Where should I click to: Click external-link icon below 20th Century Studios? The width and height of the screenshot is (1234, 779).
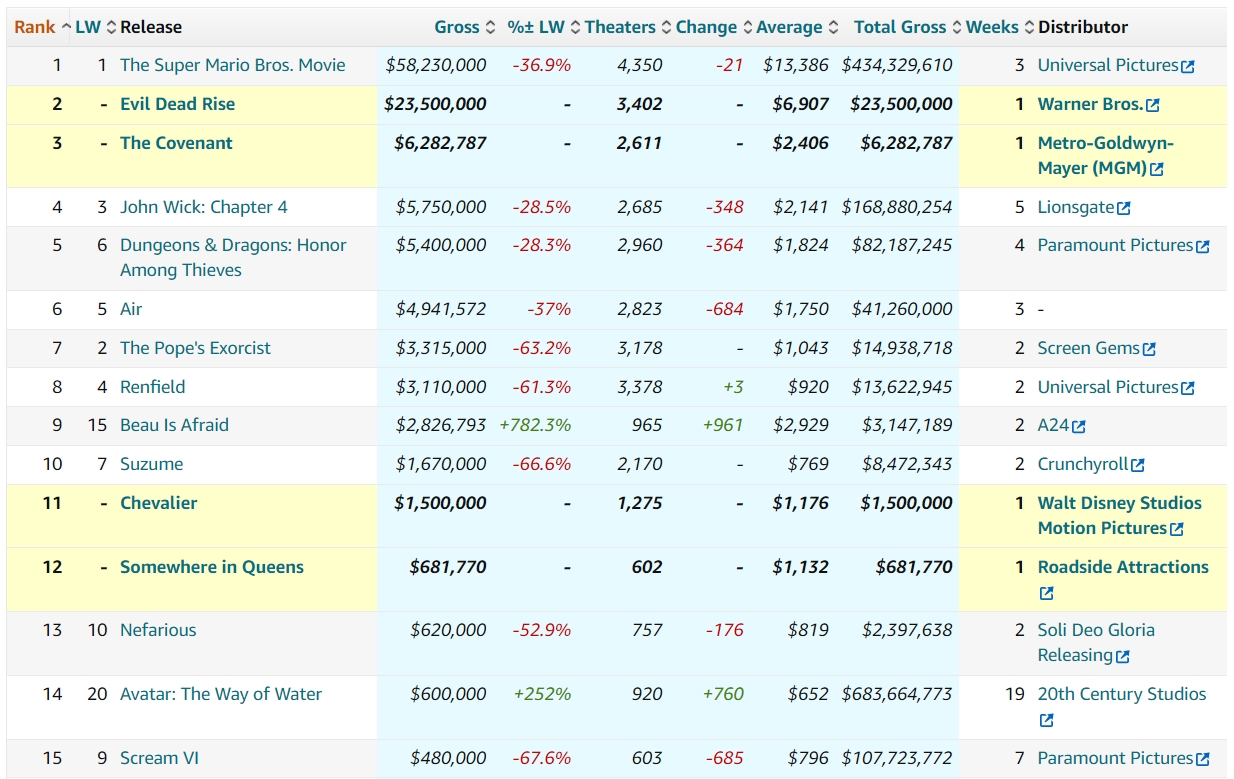1046,720
